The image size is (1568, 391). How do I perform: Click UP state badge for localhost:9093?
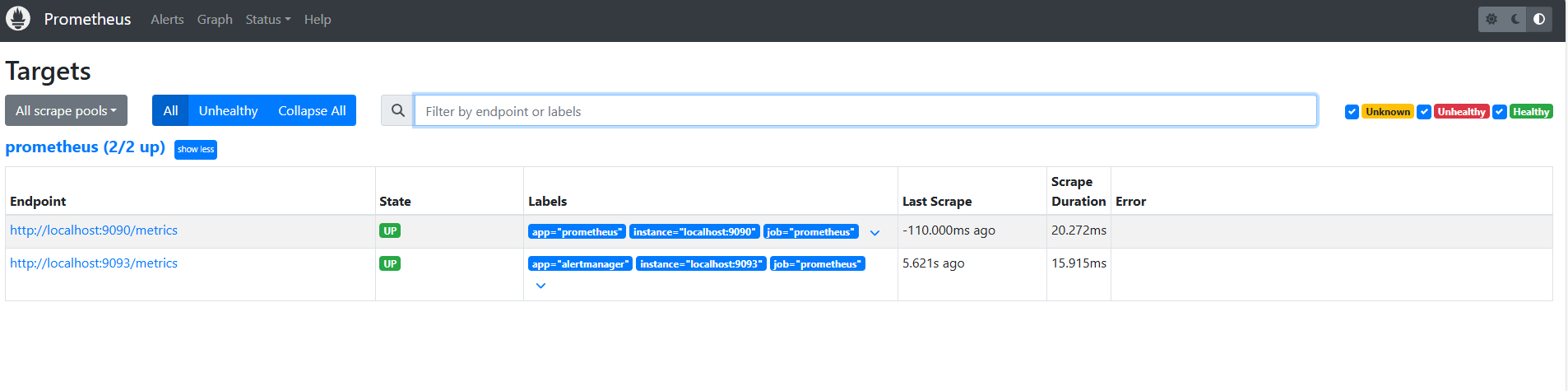[390, 263]
